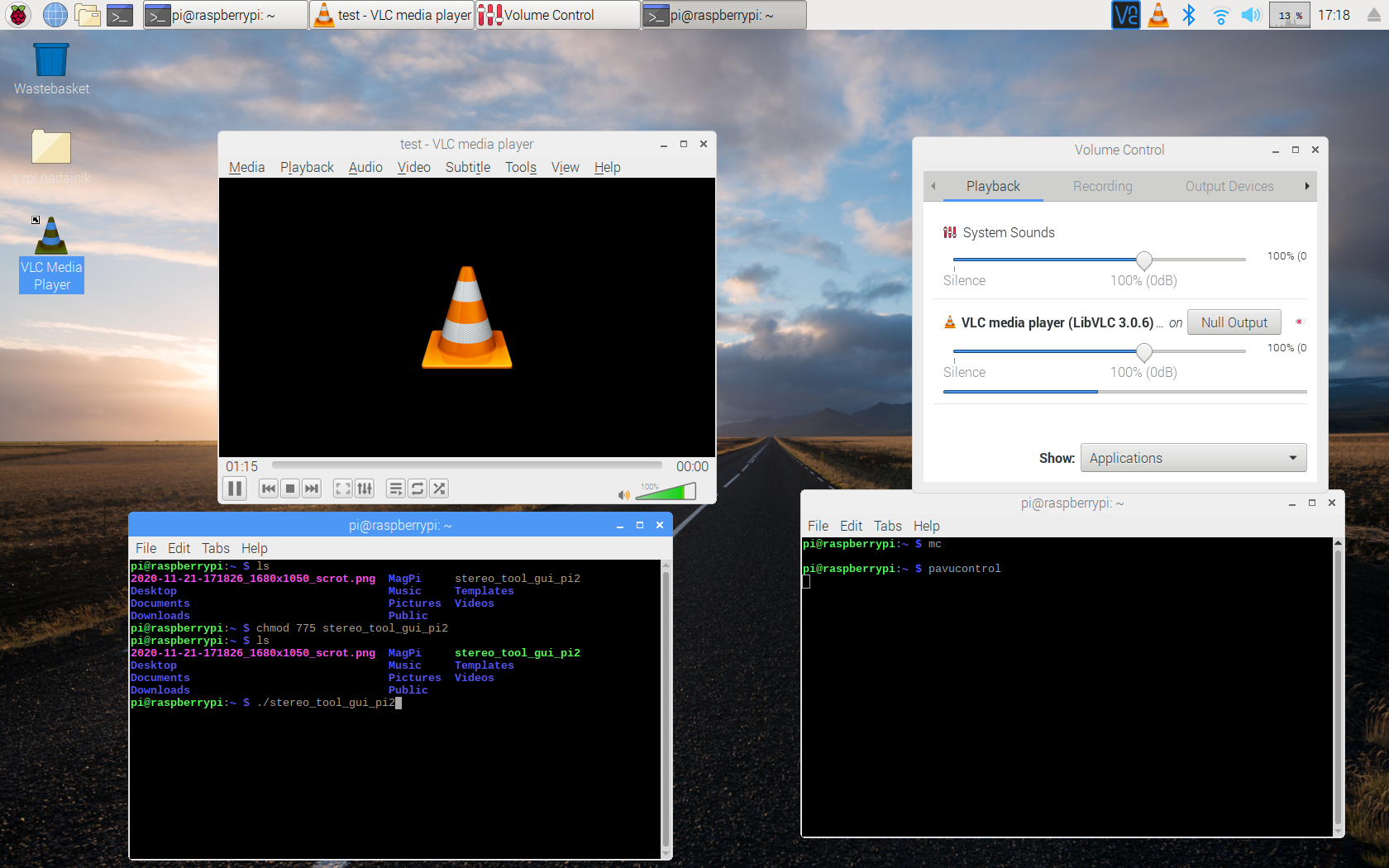The image size is (1389, 868).
Task: Click the pavucontrol command text in terminal
Action: click(x=964, y=569)
